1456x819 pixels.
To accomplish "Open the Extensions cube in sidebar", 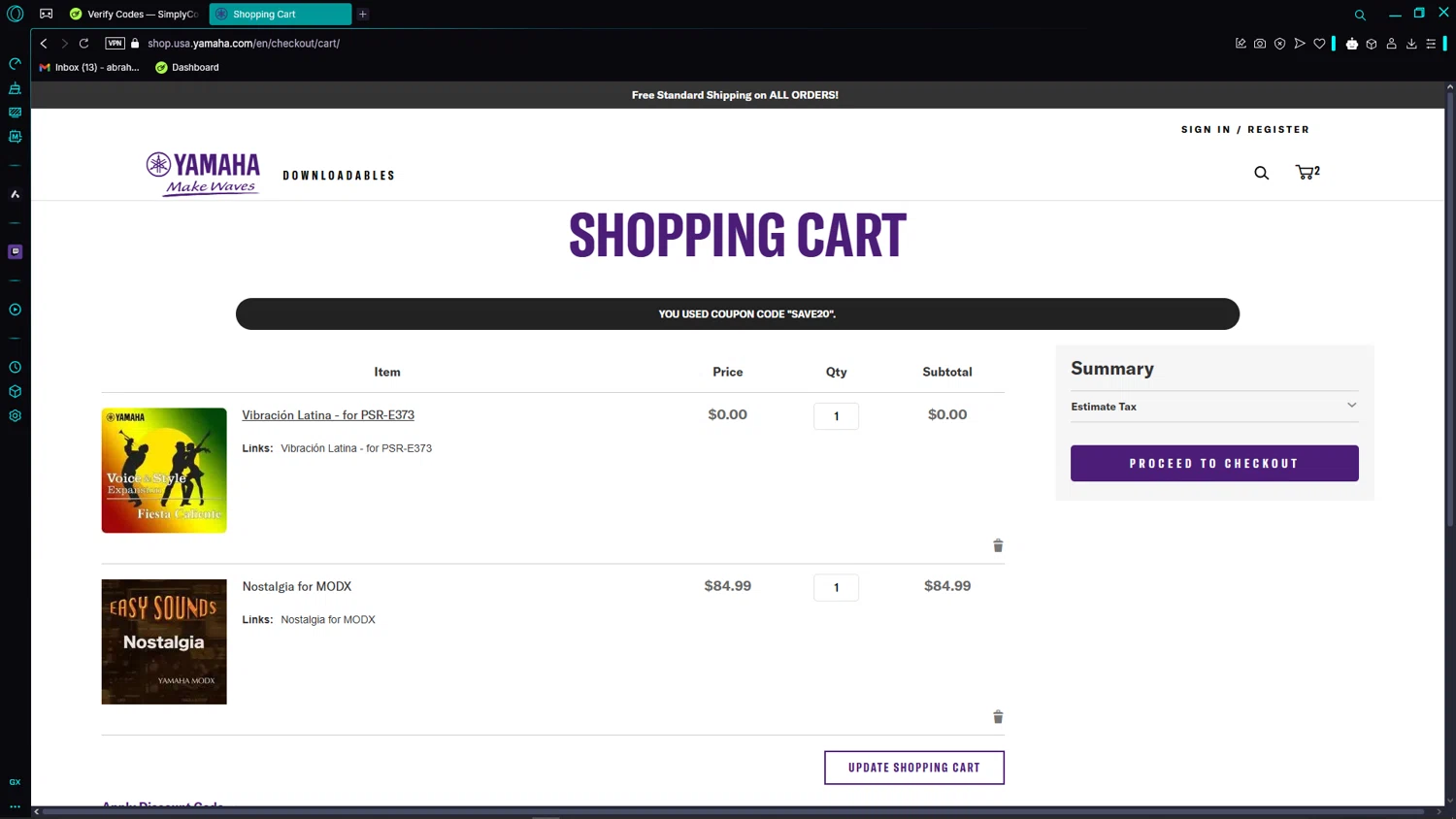I will pos(15,391).
